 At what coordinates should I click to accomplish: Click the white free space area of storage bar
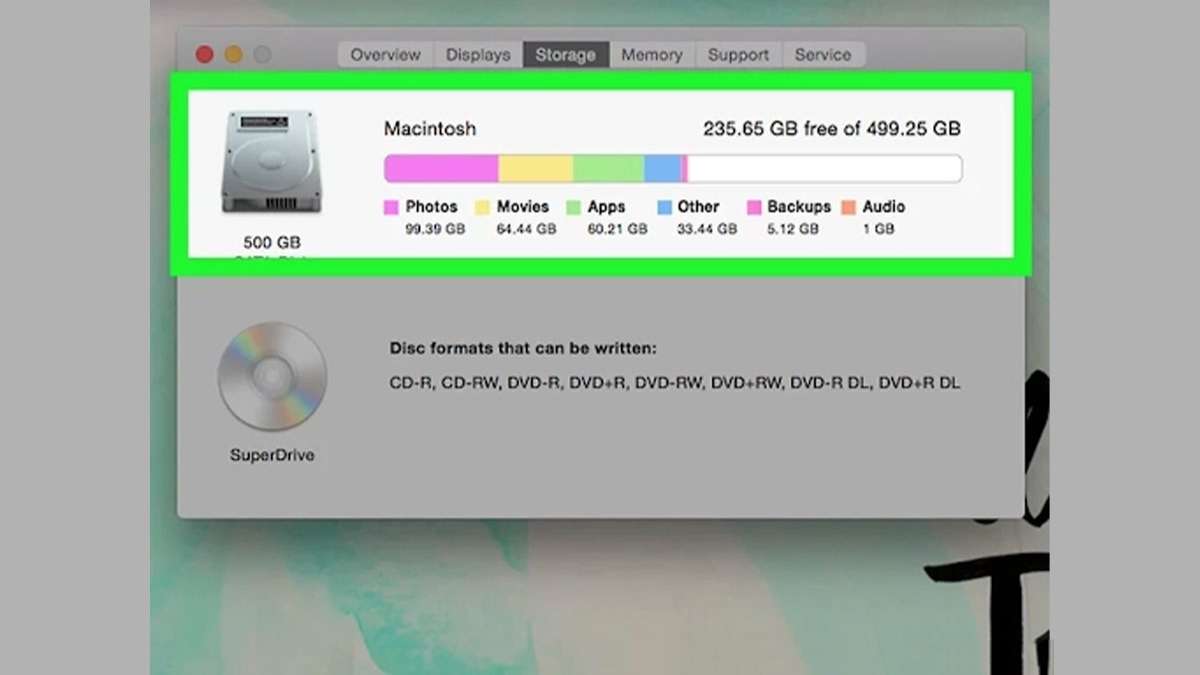click(x=824, y=168)
